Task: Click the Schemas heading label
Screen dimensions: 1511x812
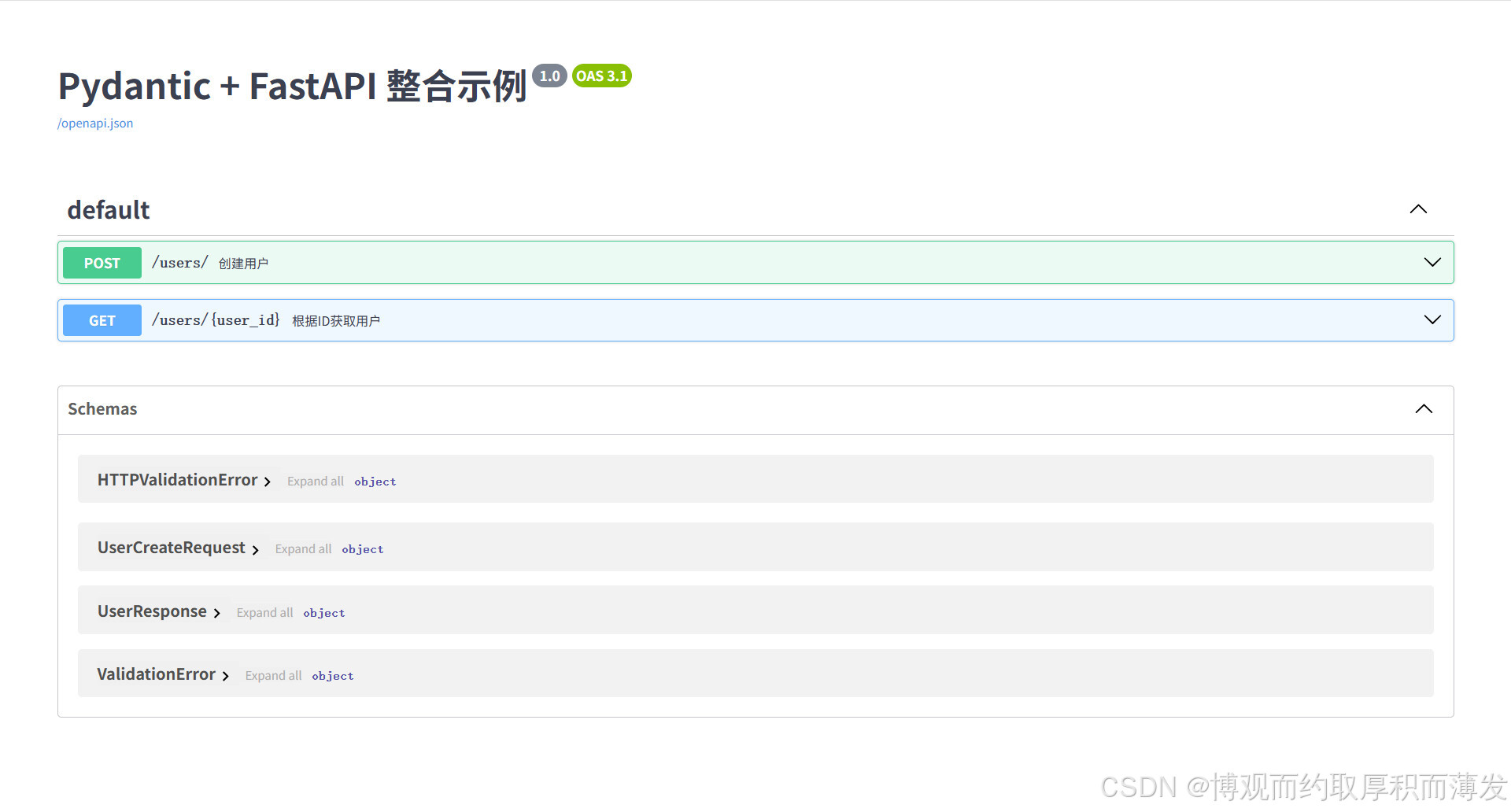Action: pos(102,409)
